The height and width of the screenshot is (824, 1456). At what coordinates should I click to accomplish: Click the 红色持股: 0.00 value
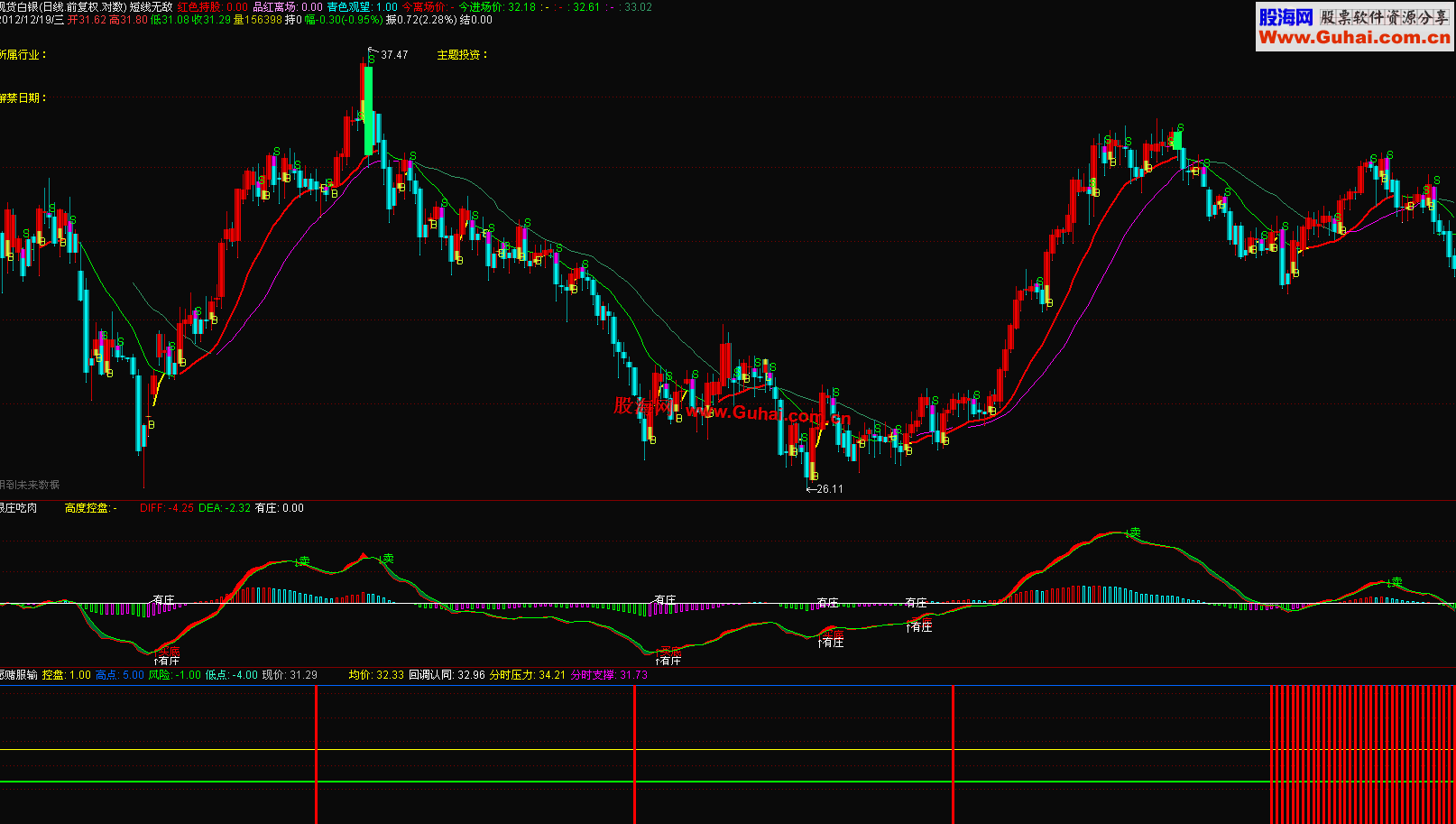tap(212, 6)
